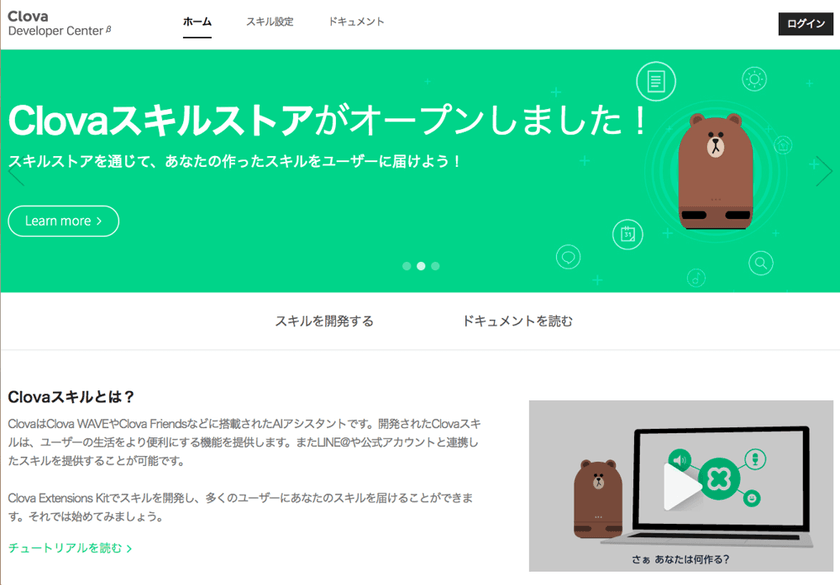This screenshot has width=840, height=585.
Task: Click the chat bubble icon in the banner
Action: (x=568, y=257)
